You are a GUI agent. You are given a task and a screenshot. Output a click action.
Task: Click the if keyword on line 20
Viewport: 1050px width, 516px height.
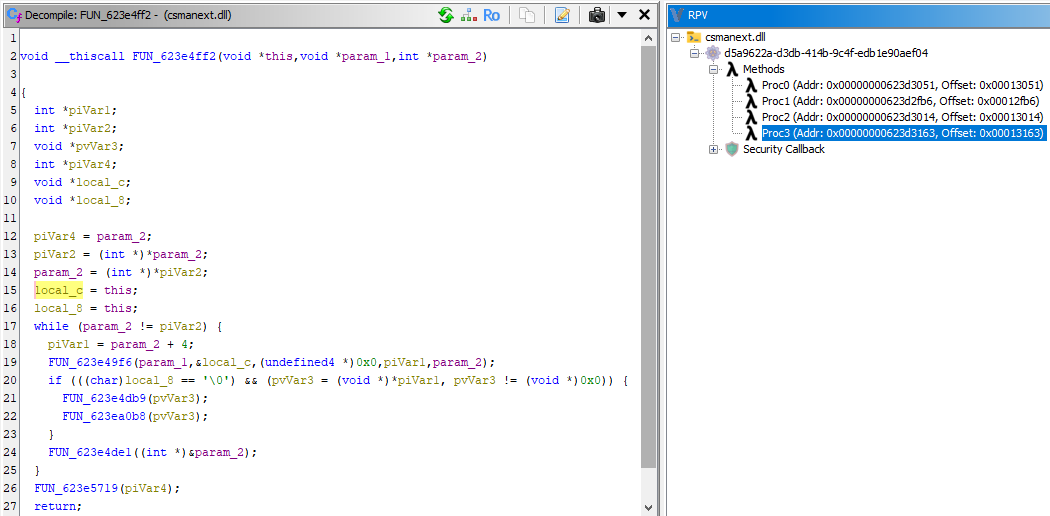(55, 381)
